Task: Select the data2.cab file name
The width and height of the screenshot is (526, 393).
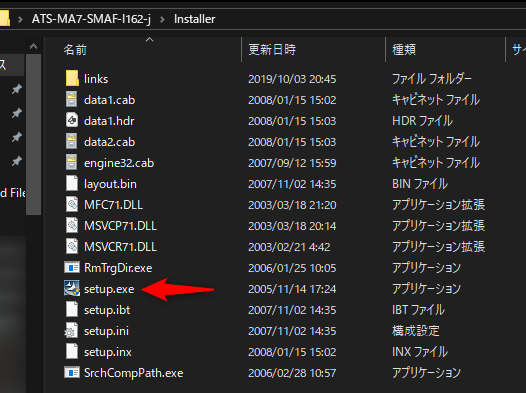Action: (109, 142)
